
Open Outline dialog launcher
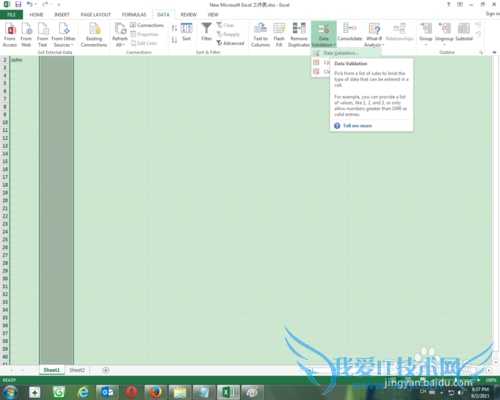pos(481,52)
